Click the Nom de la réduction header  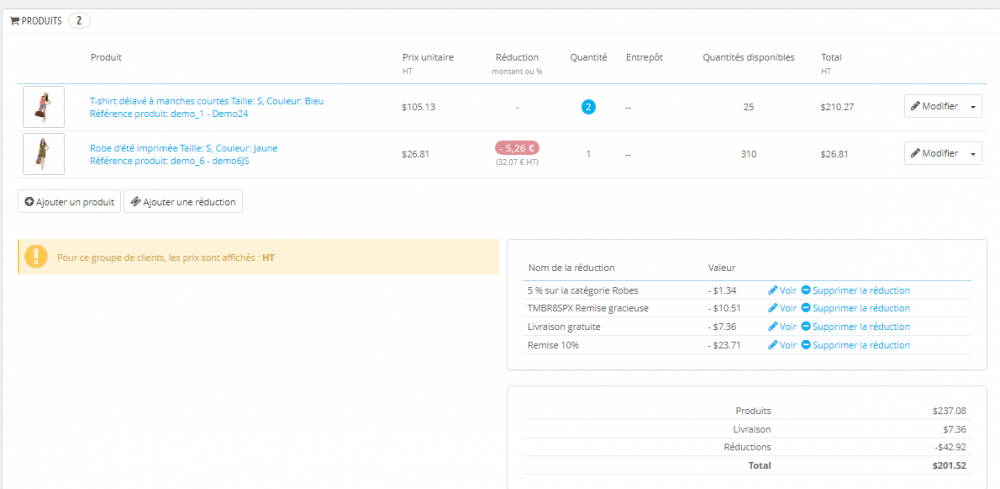(x=571, y=268)
